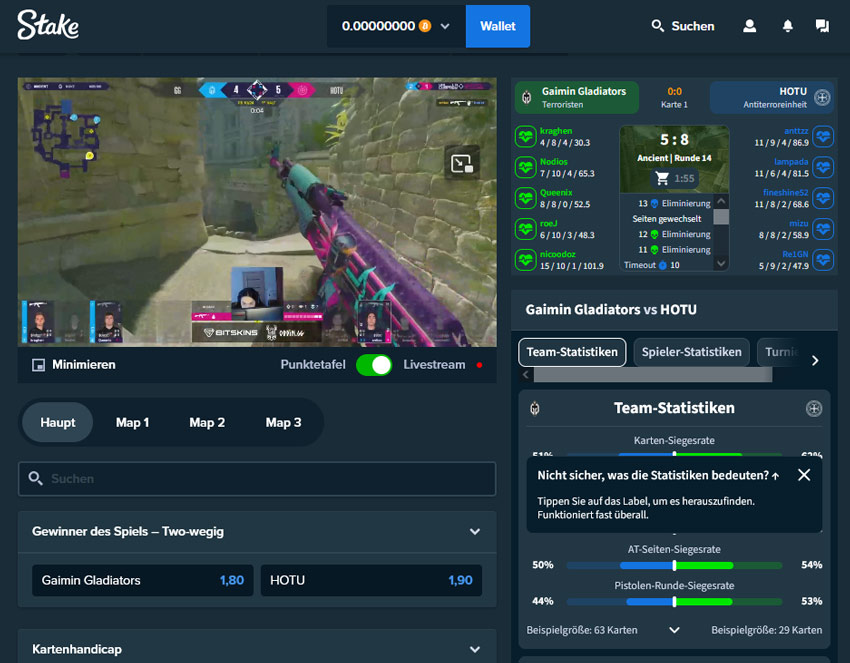Click Re1GN's blue heart icon

point(823,260)
